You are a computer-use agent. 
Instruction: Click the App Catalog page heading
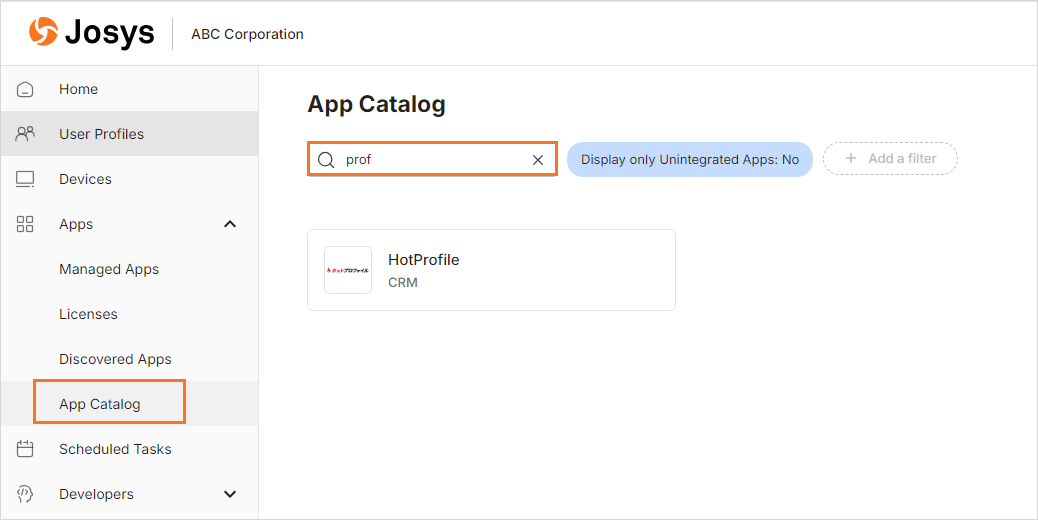(377, 105)
